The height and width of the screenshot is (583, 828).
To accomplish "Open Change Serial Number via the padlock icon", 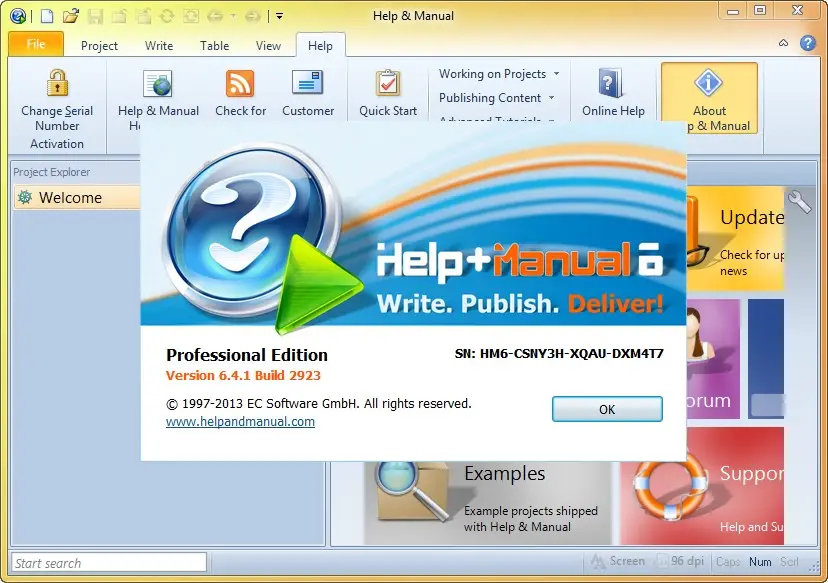I will click(x=57, y=82).
